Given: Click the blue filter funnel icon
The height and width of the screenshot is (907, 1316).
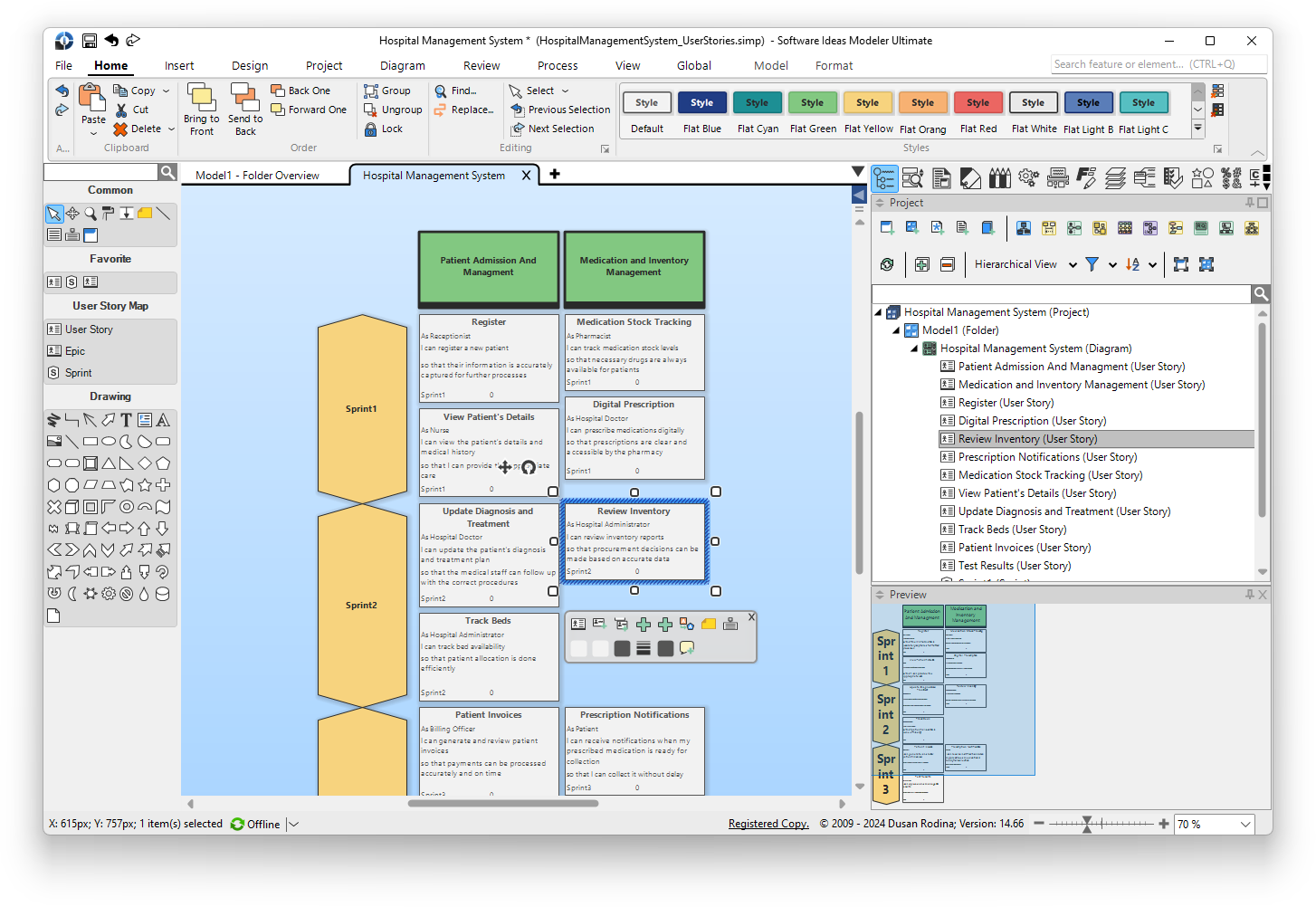Looking at the screenshot, I should pyautogui.click(x=1092, y=264).
